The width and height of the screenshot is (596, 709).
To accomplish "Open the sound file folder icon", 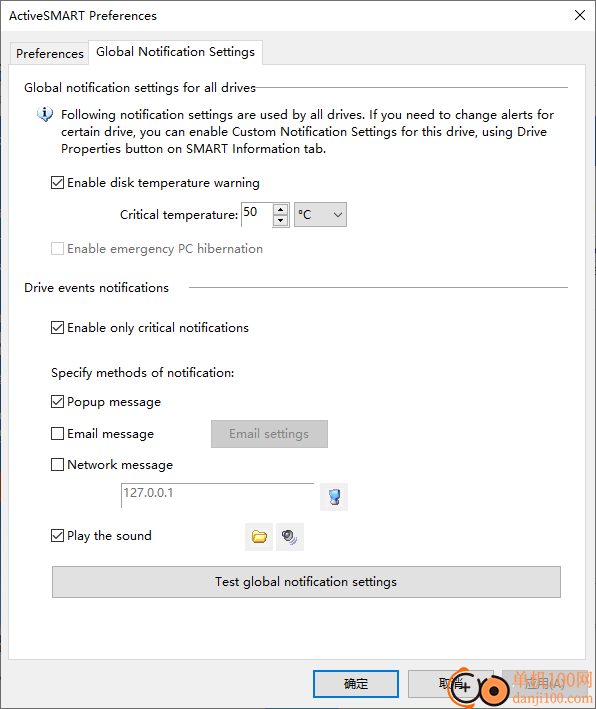I will (259, 537).
